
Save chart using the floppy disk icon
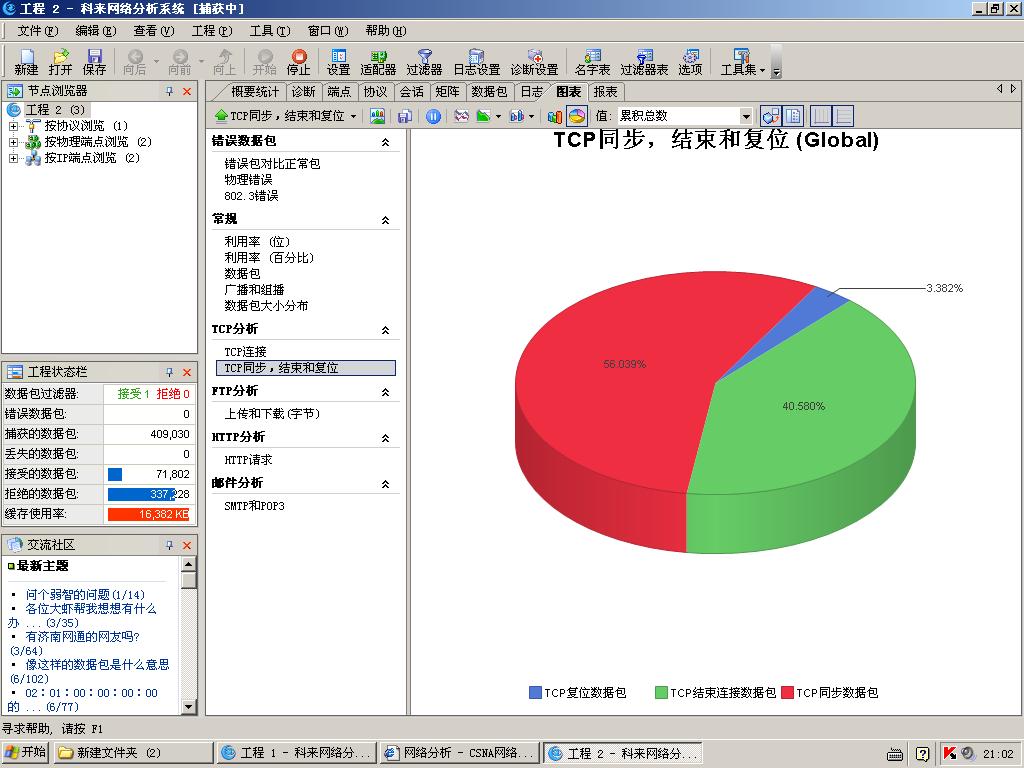[405, 116]
